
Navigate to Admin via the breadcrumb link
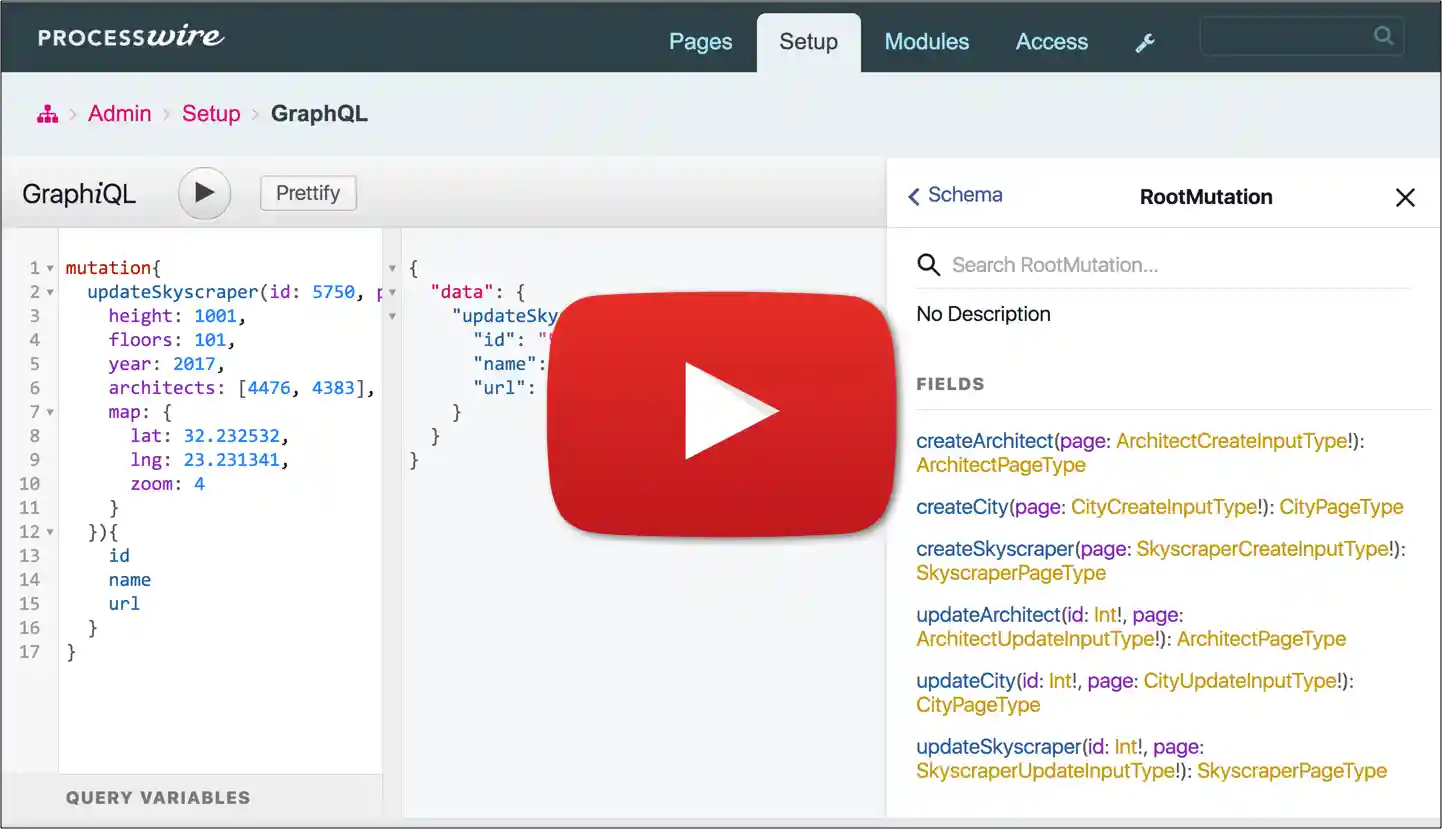(x=119, y=114)
